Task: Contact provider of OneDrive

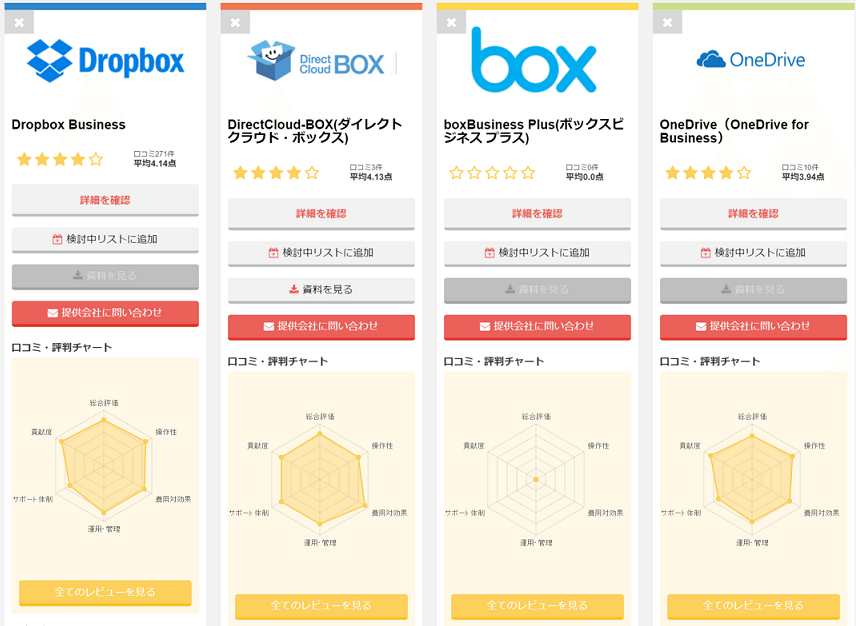Action: pos(753,327)
